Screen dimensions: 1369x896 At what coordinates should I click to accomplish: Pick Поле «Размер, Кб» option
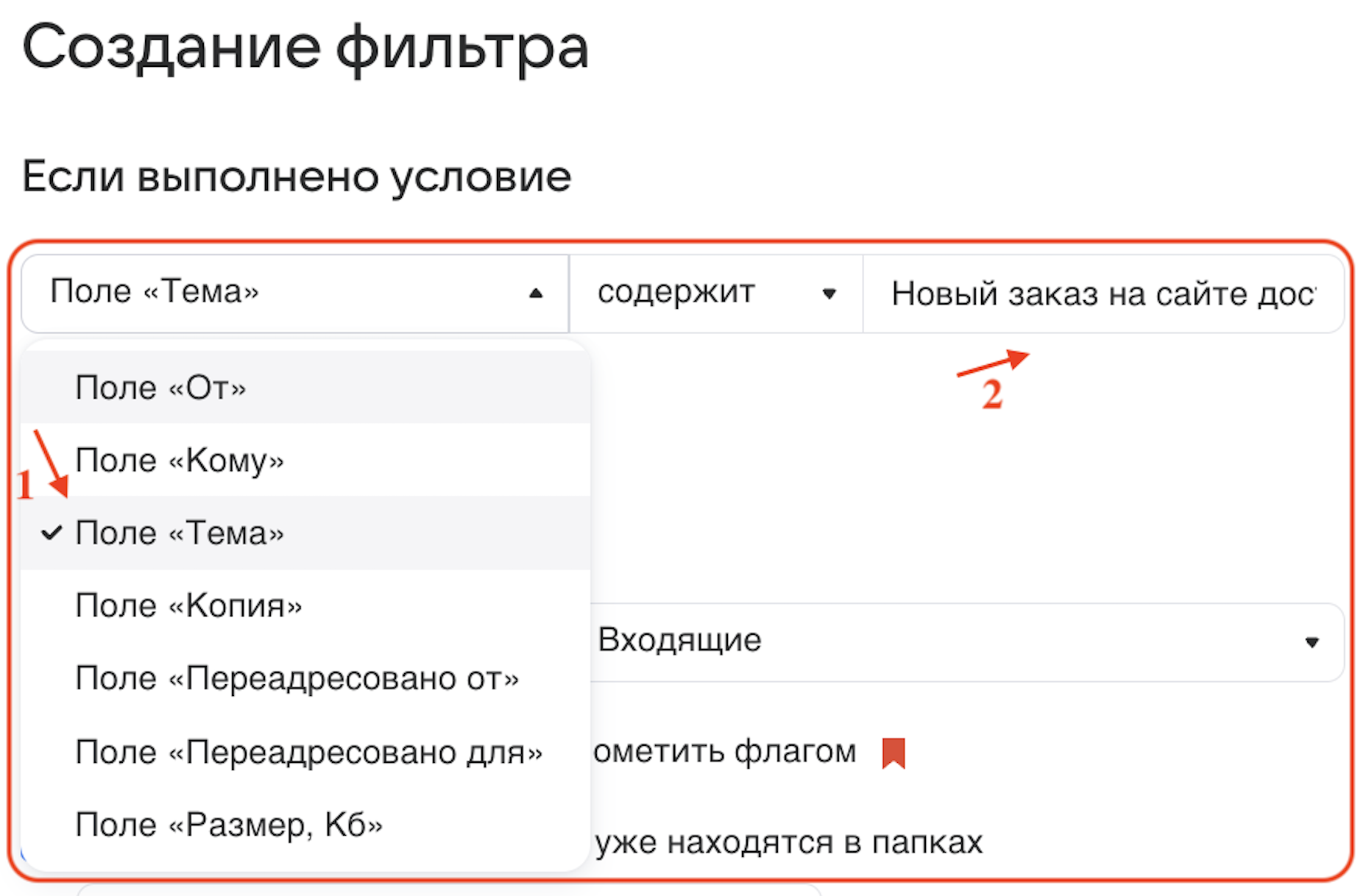[x=229, y=825]
